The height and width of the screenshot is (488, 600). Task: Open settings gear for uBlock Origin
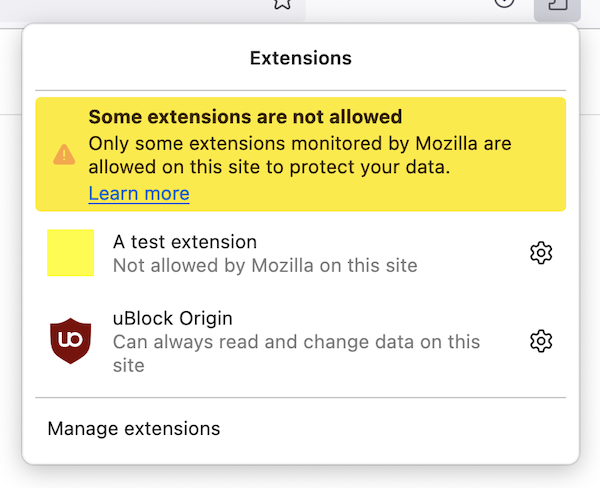[x=541, y=342]
